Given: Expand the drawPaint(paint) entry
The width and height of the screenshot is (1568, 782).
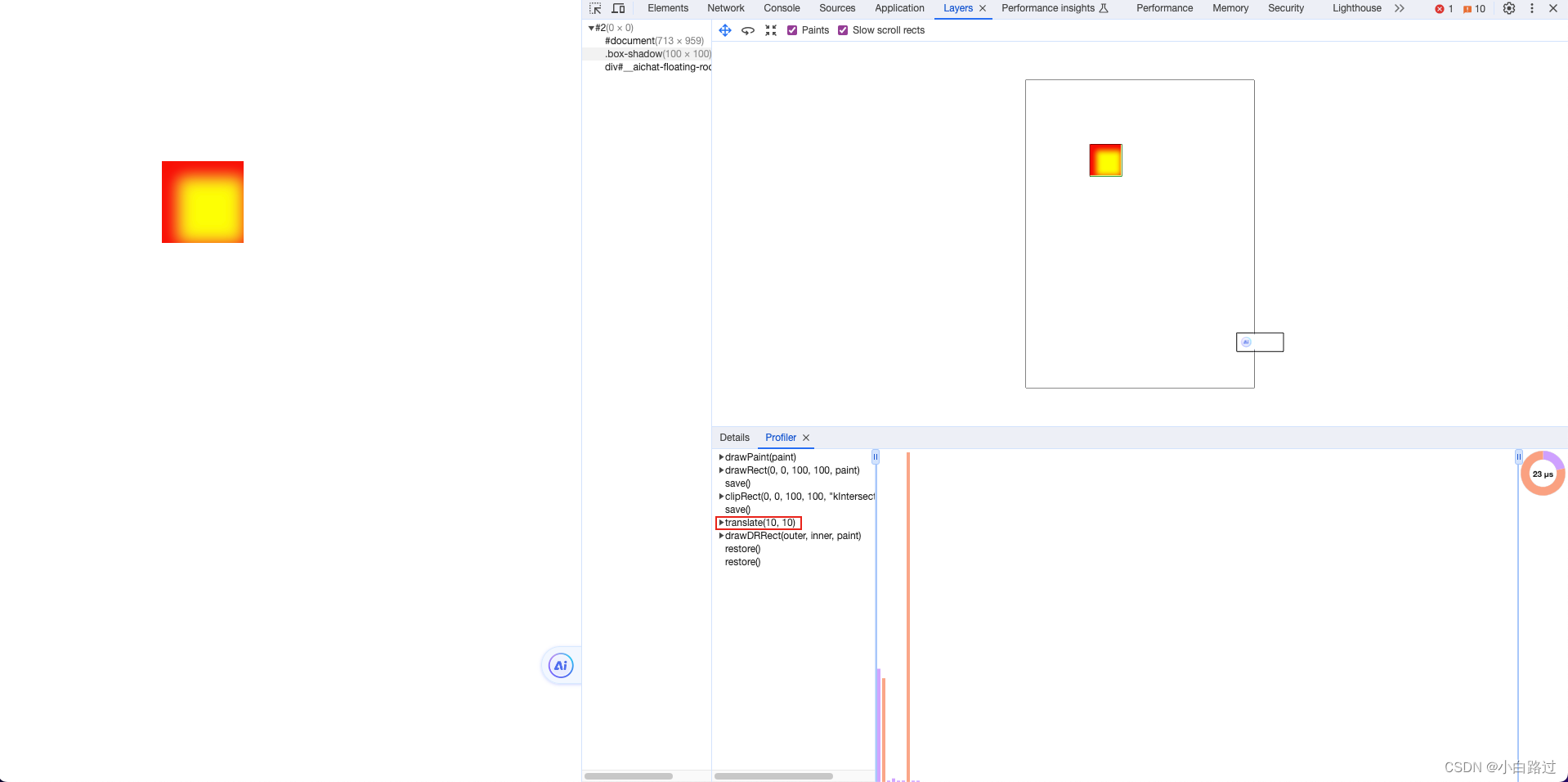Looking at the screenshot, I should [721, 457].
